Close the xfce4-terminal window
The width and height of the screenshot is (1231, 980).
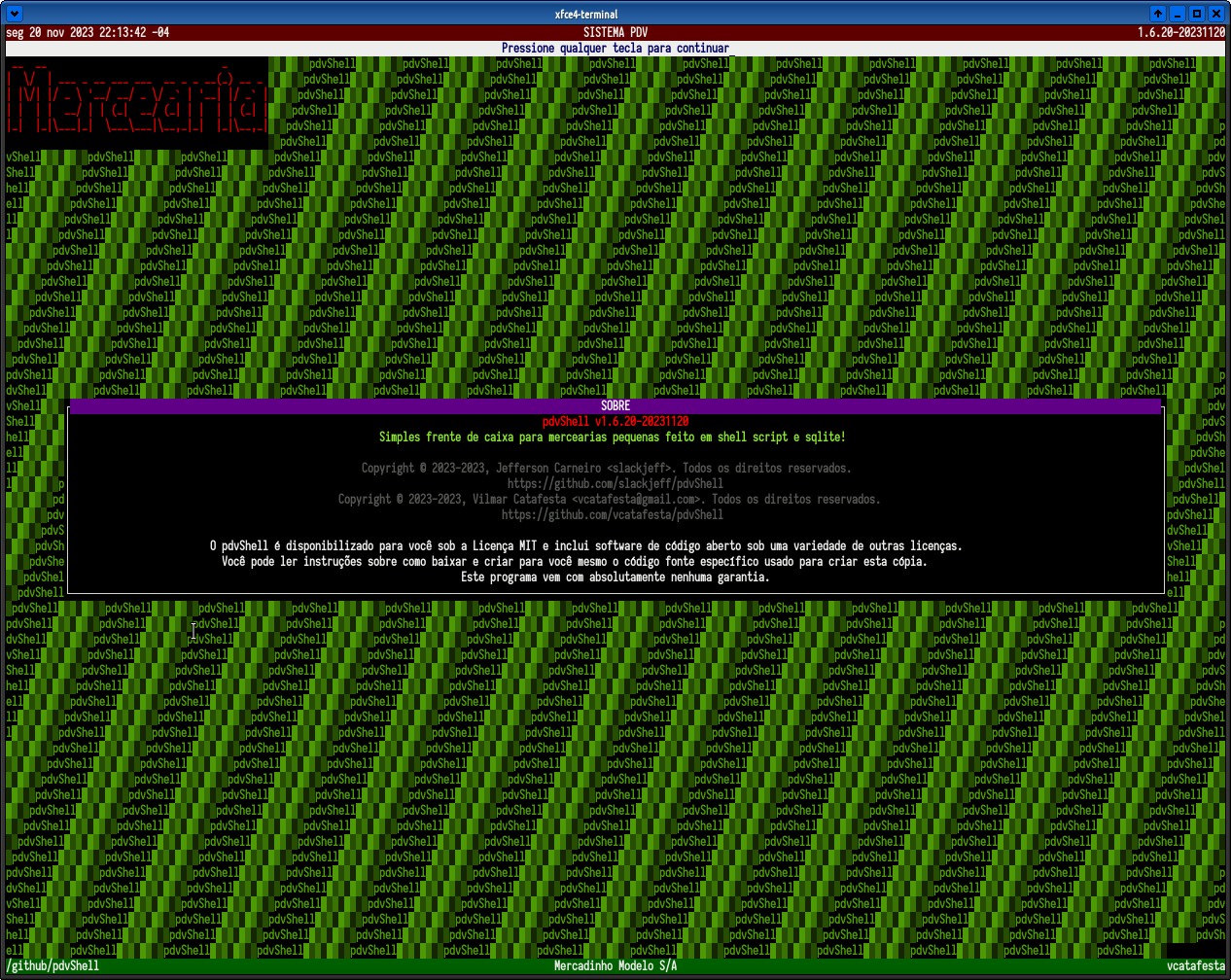point(1216,14)
